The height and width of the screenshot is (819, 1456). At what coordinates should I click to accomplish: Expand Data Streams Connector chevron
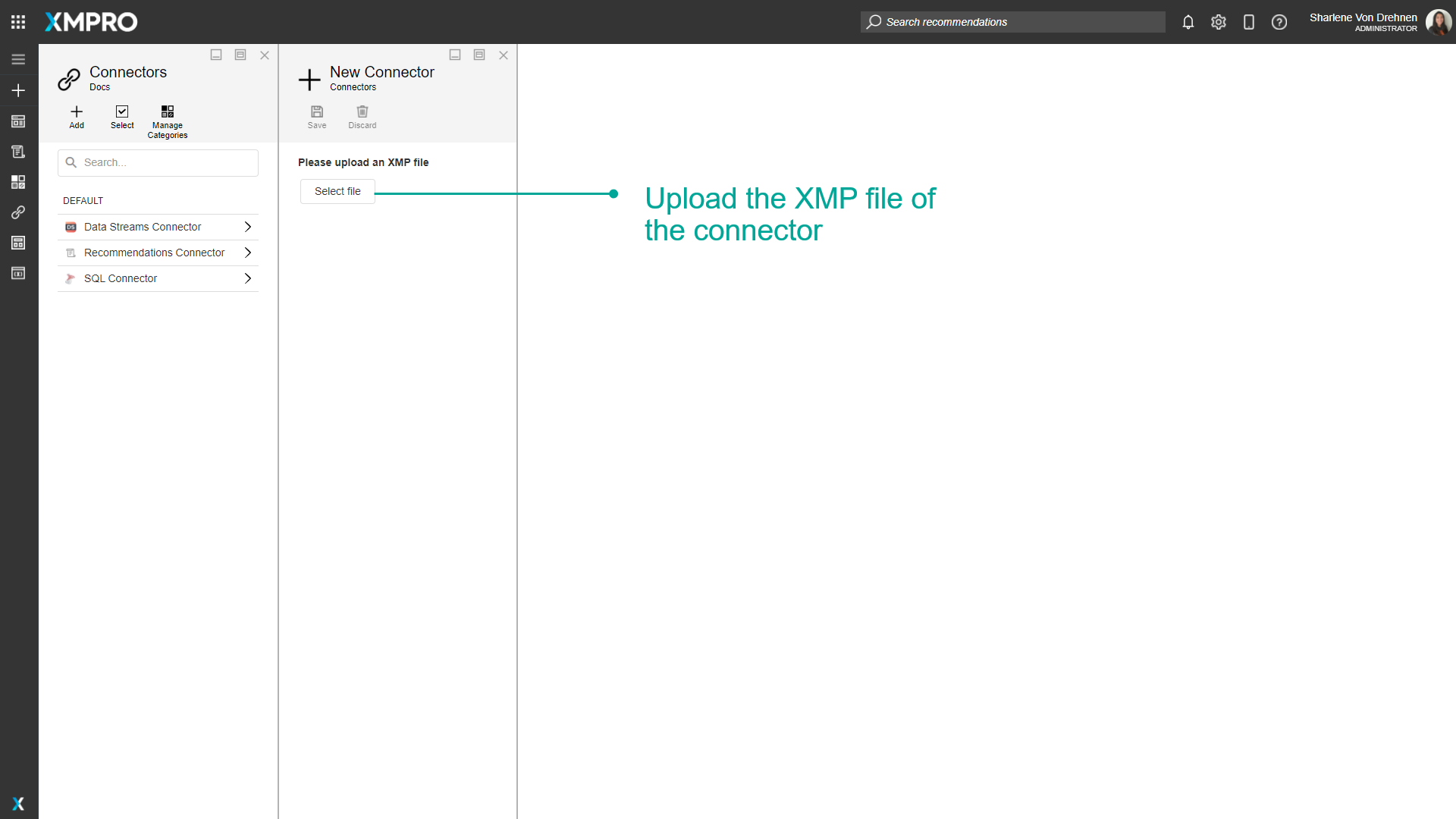pos(247,227)
